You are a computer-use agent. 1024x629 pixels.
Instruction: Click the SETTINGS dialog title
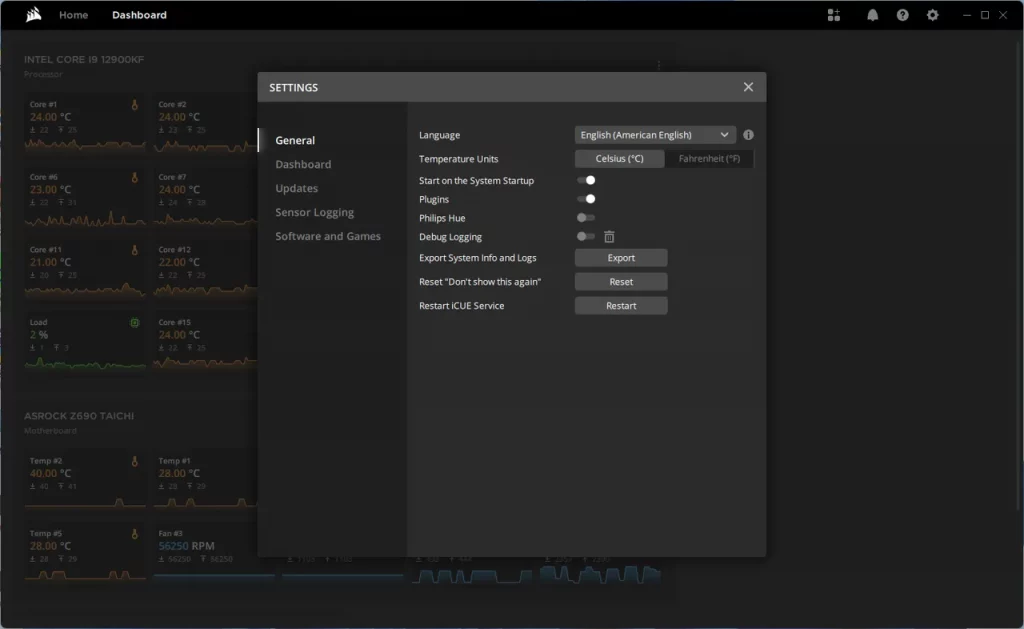[293, 88]
